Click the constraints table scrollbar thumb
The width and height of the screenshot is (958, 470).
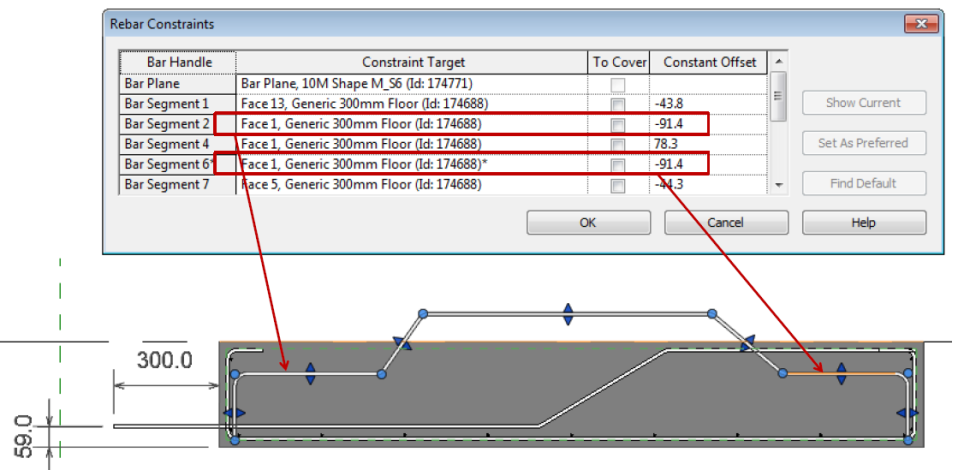[x=778, y=96]
